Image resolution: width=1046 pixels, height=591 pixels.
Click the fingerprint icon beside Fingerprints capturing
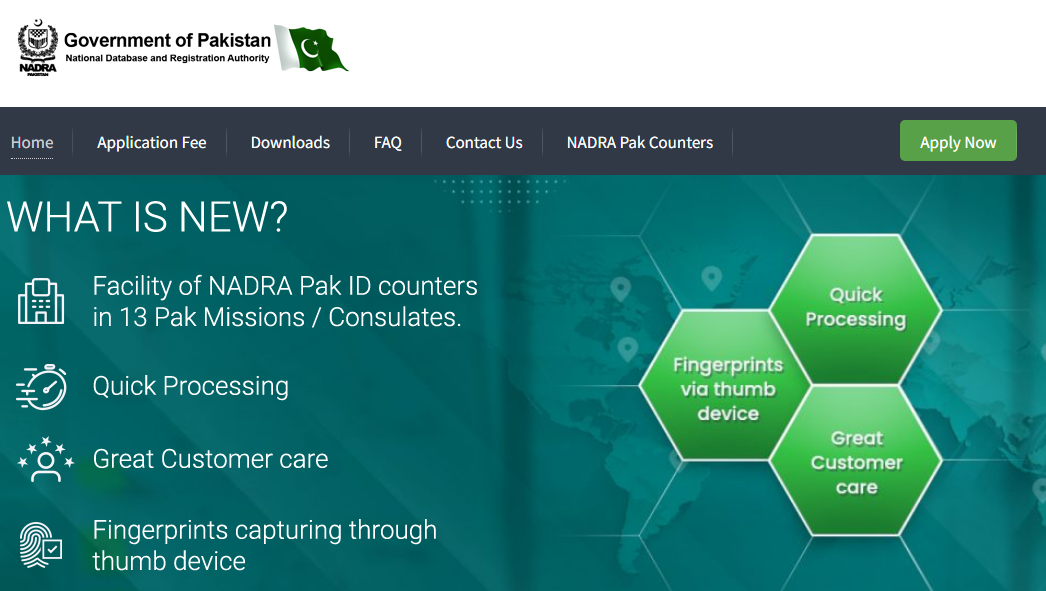[41, 545]
